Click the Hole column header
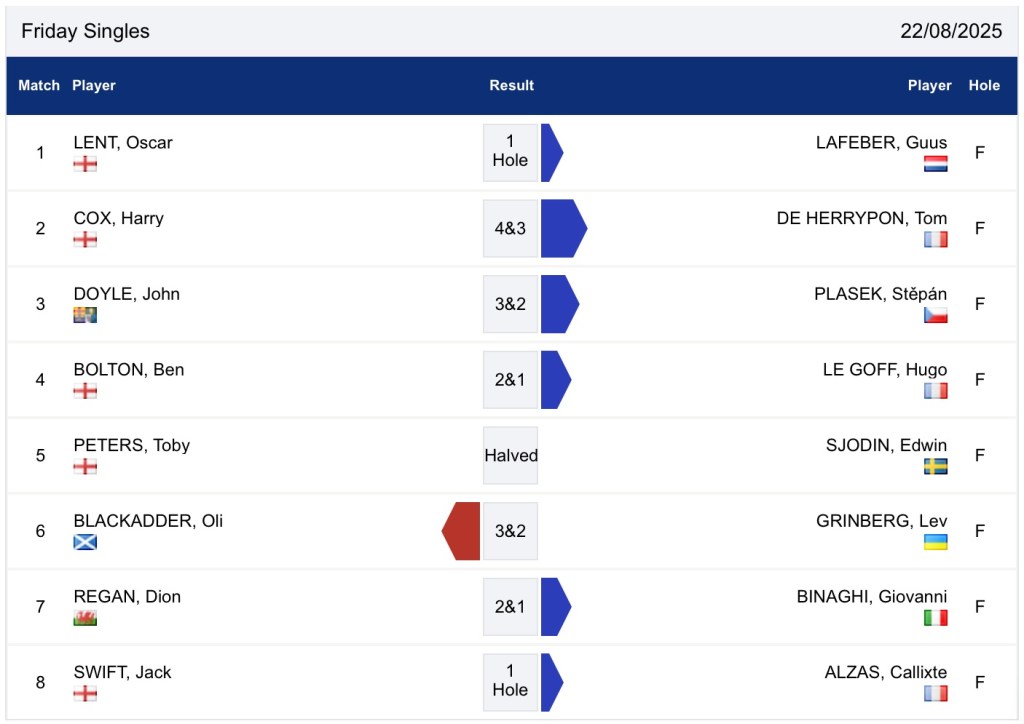Screen dimensions: 1024x724 [x=983, y=85]
